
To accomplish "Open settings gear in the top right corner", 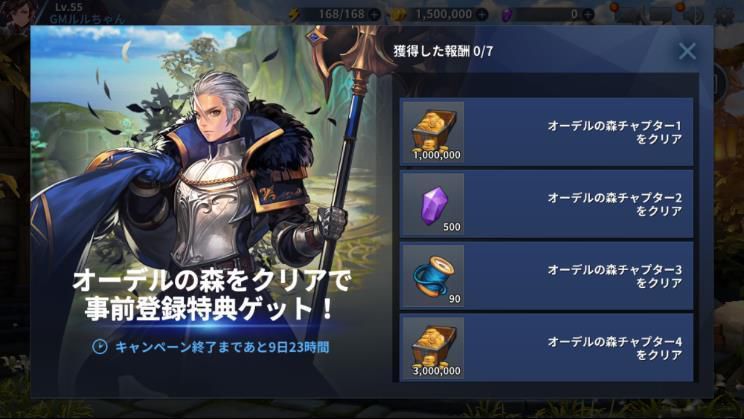I will 724,16.
